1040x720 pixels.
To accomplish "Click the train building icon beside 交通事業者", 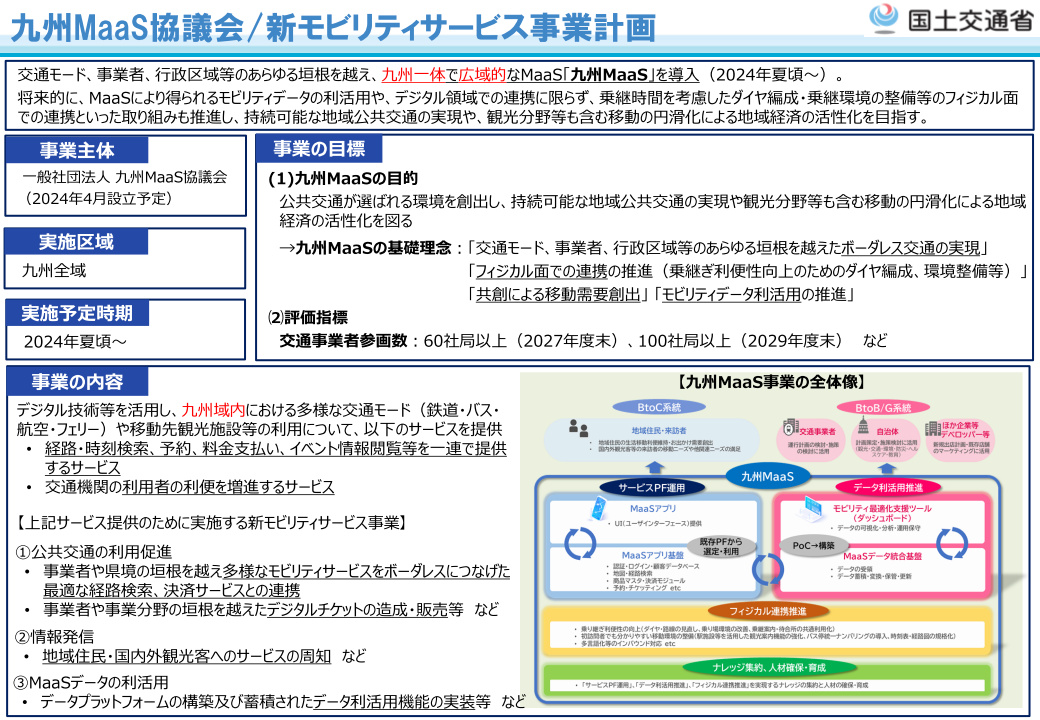I will coord(790,427).
